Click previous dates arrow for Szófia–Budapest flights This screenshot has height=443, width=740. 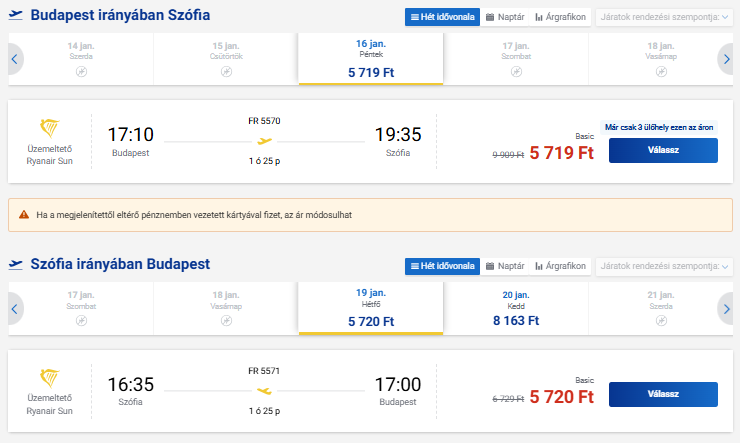[x=14, y=309]
